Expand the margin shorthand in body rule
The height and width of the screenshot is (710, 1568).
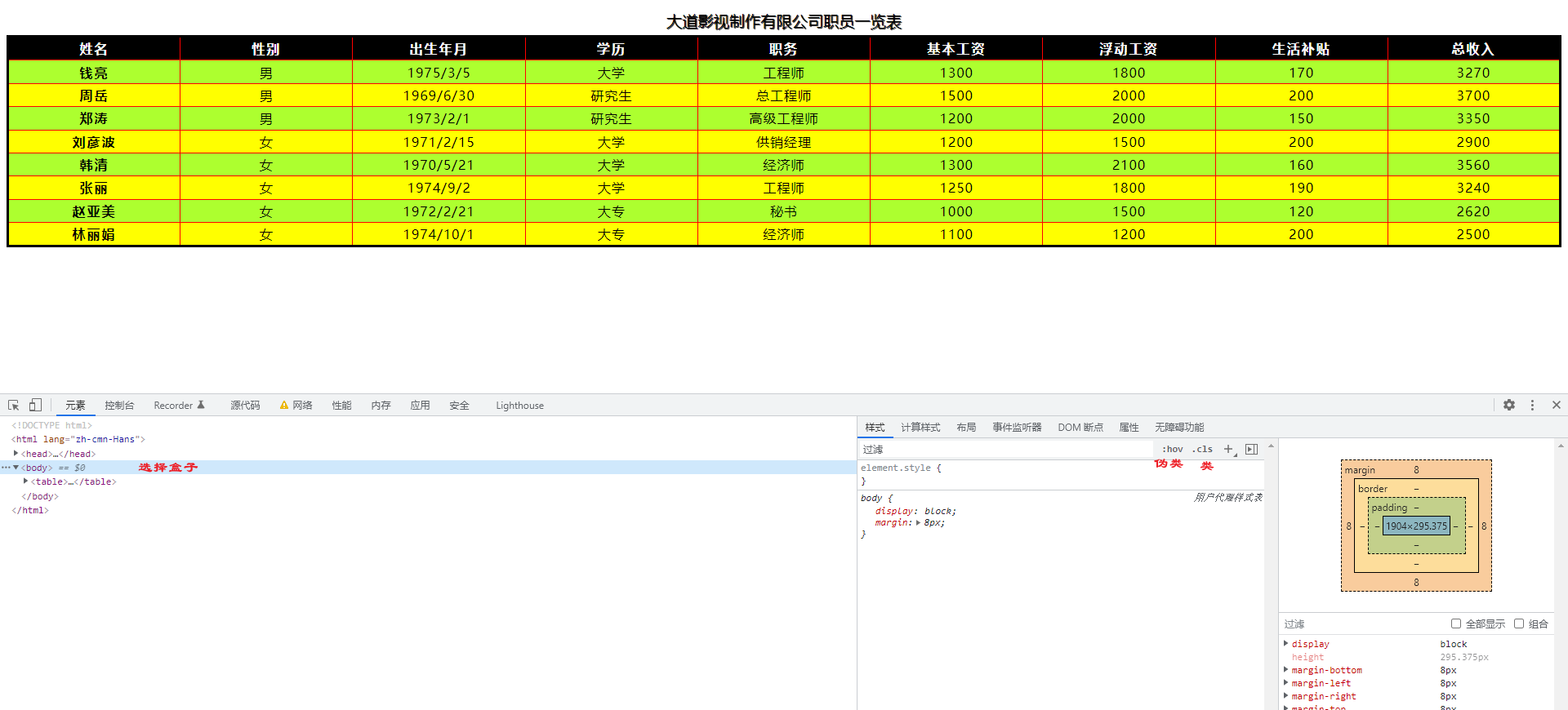click(918, 523)
